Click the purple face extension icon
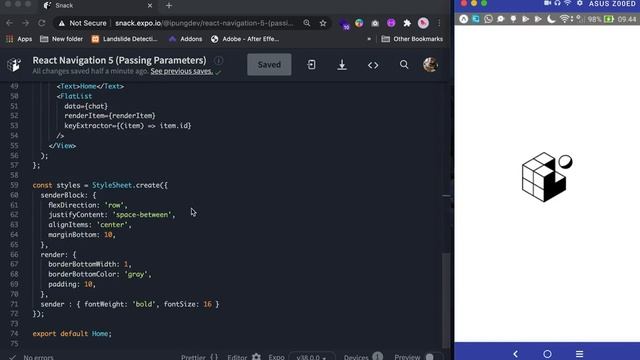This screenshot has width=640, height=360. 391,23
